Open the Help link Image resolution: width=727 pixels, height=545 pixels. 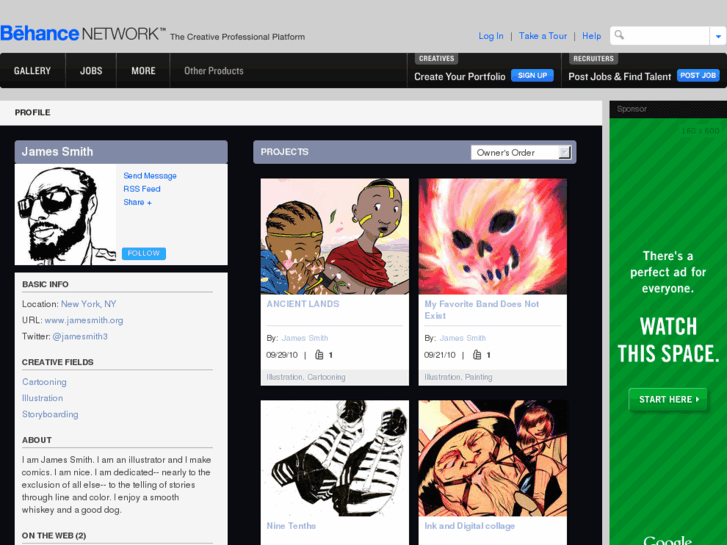pyautogui.click(x=591, y=36)
